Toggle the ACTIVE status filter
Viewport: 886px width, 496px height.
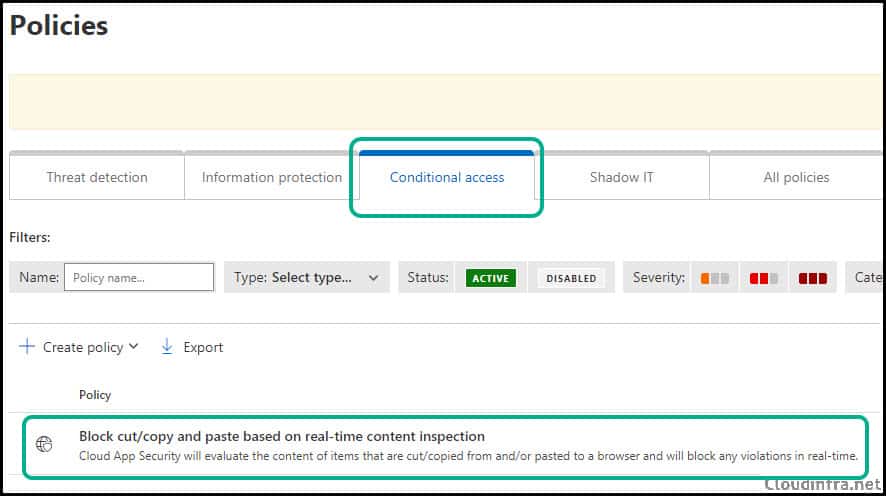(490, 278)
